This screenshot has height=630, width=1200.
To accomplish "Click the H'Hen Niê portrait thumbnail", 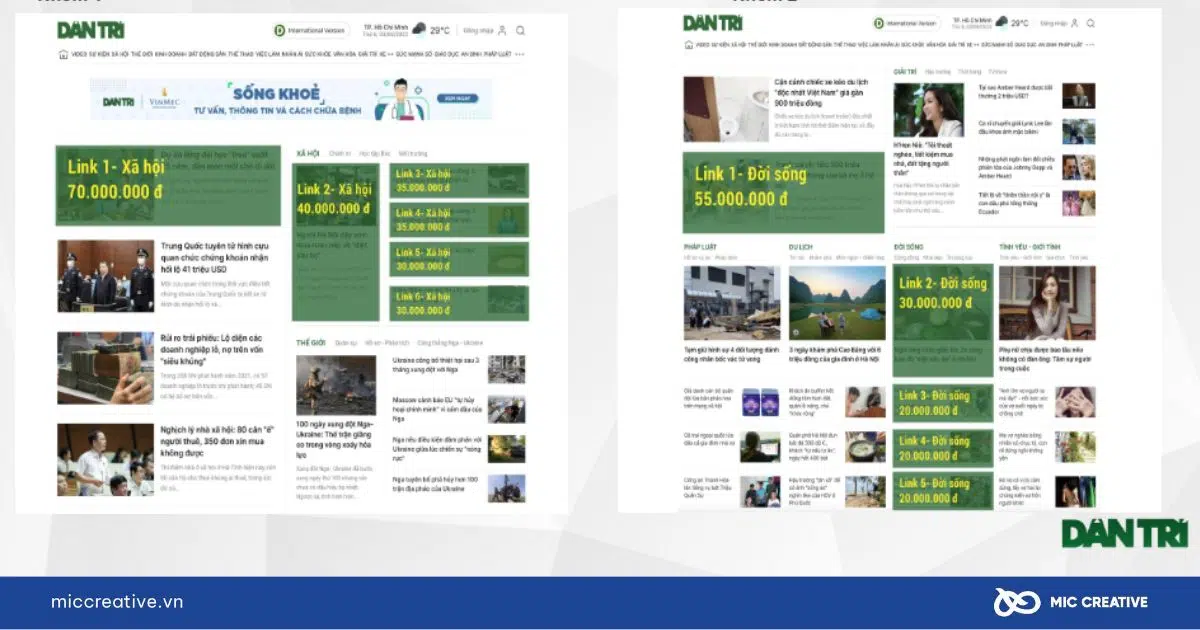I will [x=929, y=110].
